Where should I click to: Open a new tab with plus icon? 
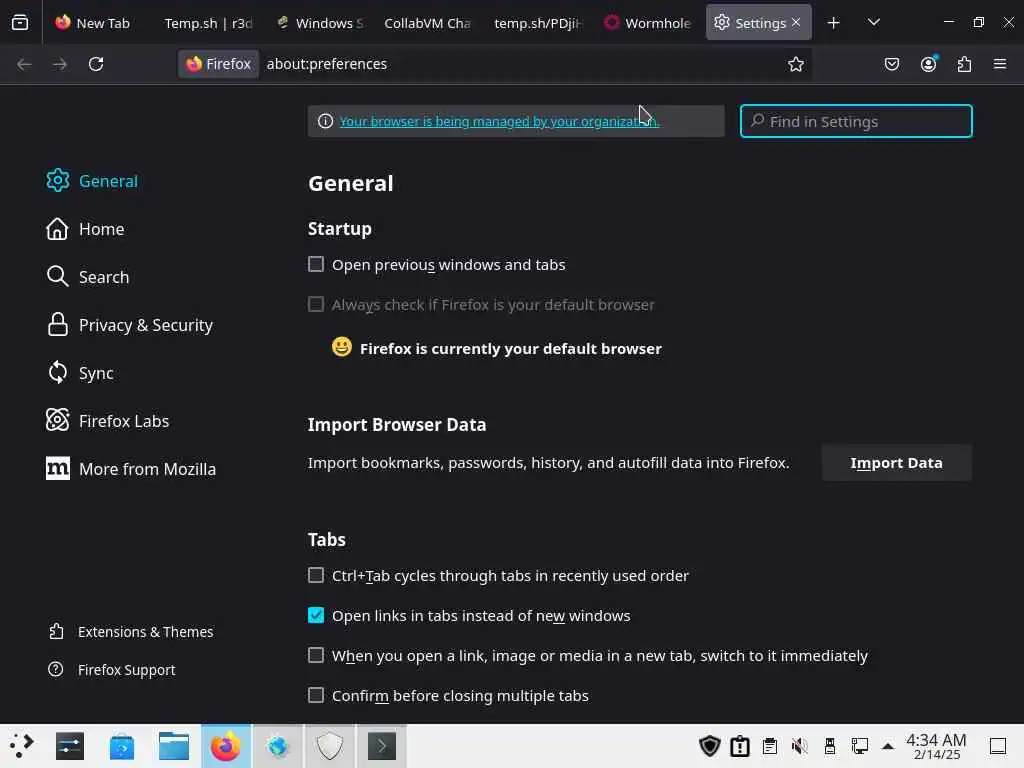coord(833,23)
